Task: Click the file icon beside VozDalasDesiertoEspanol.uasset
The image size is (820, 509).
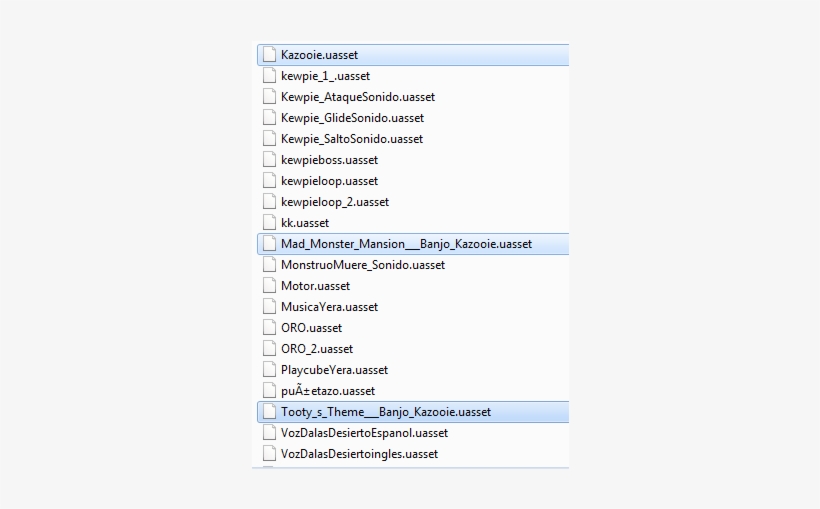Action: pos(269,432)
